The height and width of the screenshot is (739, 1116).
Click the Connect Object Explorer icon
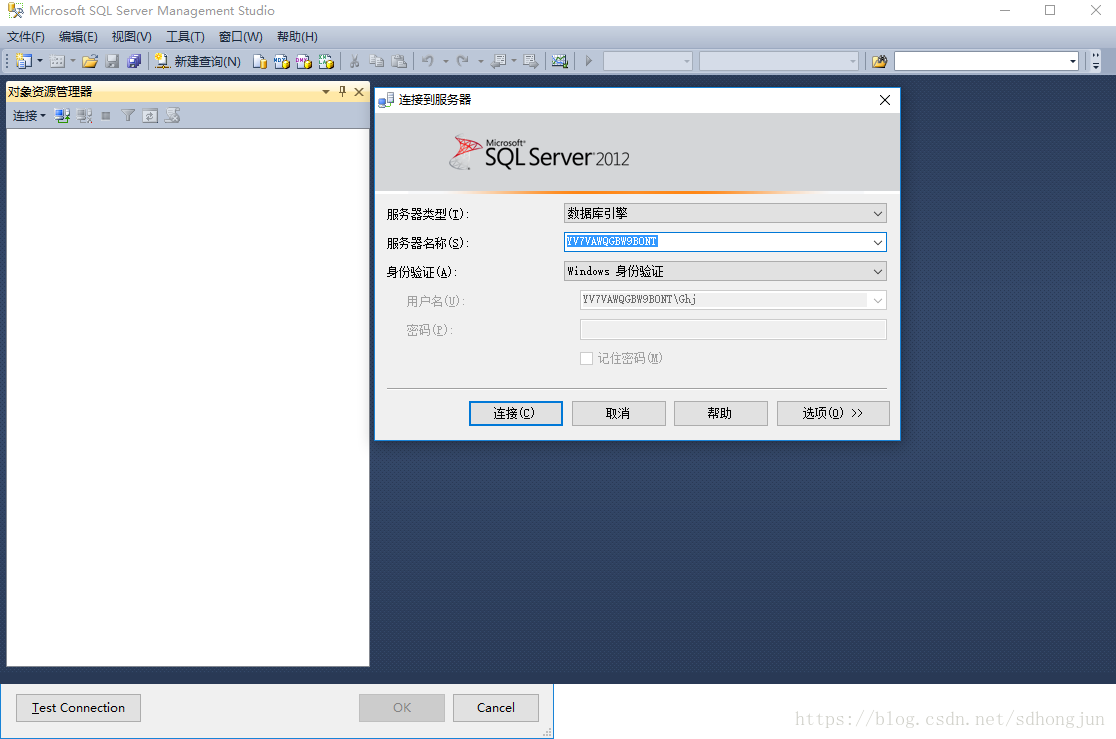(x=62, y=115)
